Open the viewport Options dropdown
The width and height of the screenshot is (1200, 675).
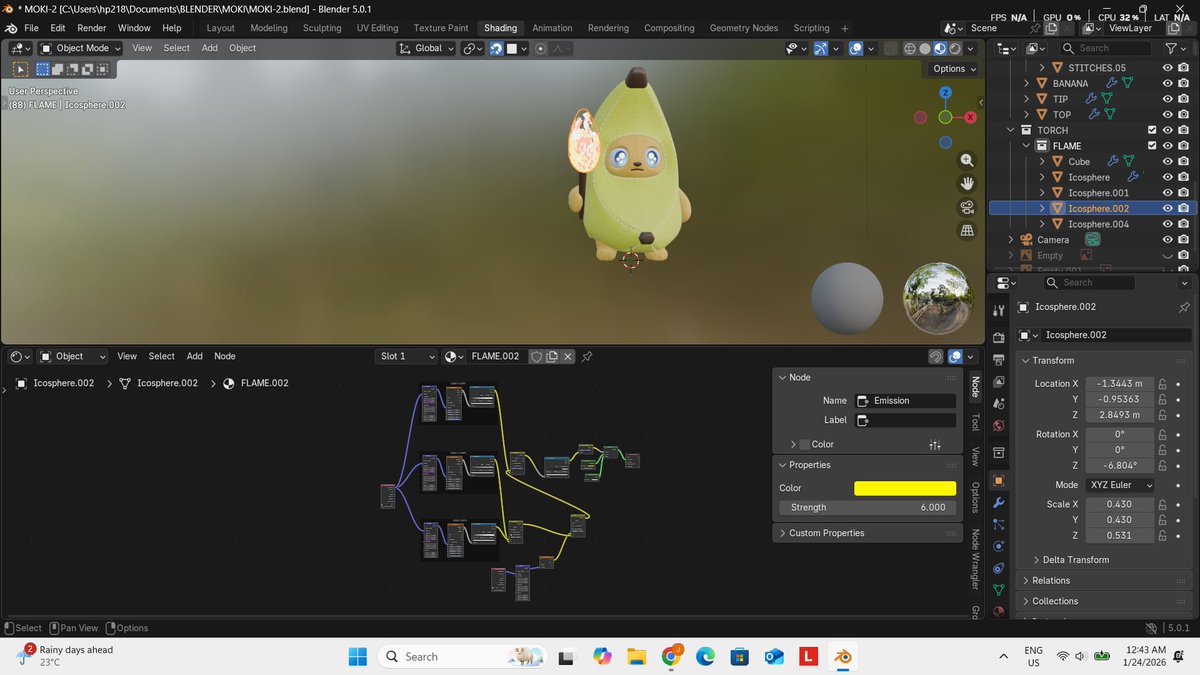(x=955, y=69)
